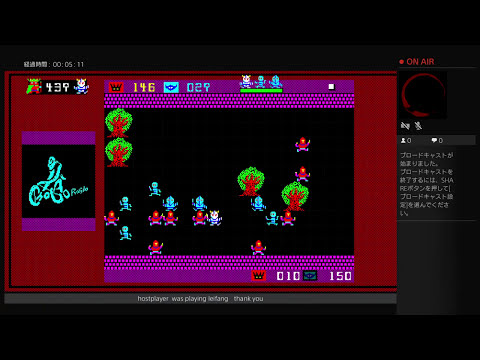Click the camera-off icon under the avatar
Viewport: 480px width, 360px height.
click(405, 126)
